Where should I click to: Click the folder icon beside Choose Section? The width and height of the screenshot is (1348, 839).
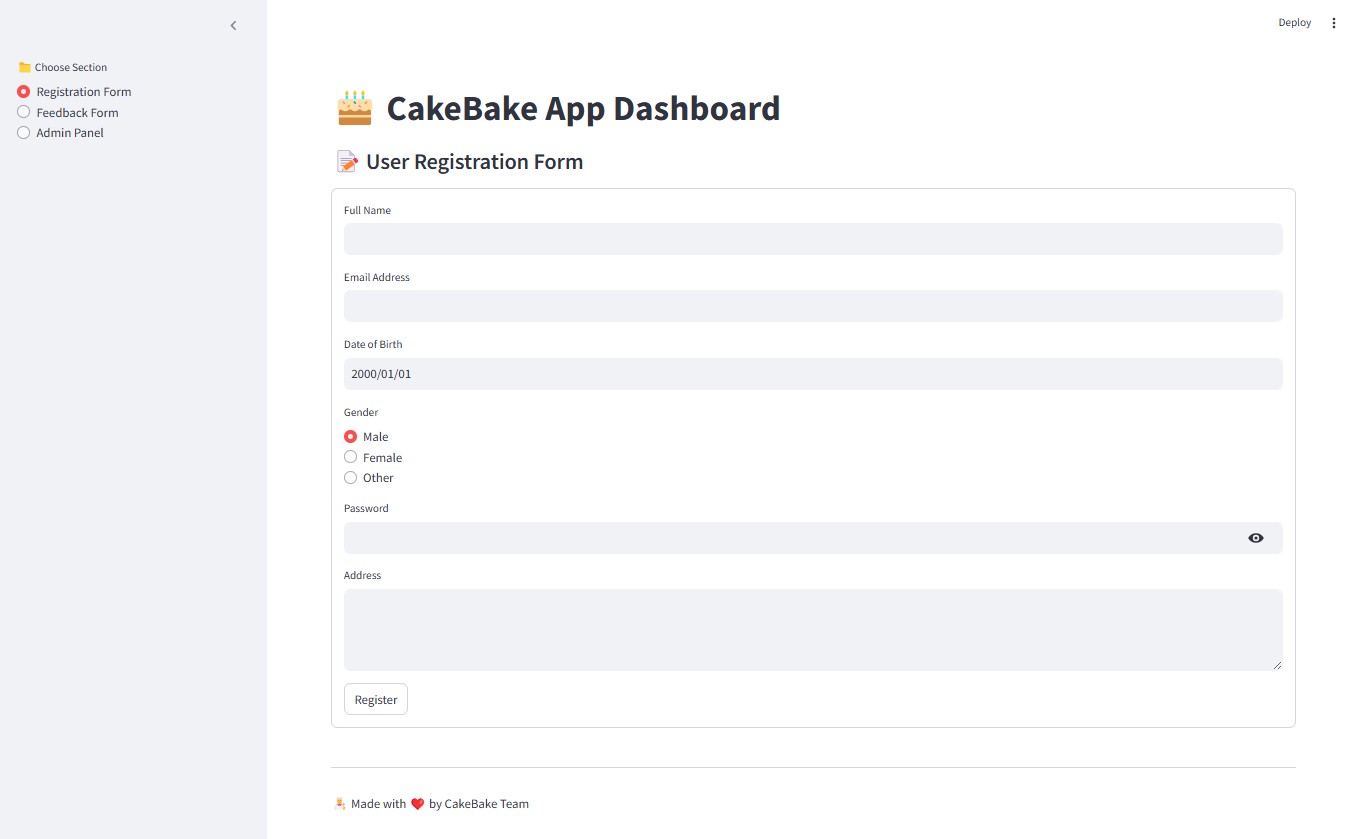(x=24, y=66)
